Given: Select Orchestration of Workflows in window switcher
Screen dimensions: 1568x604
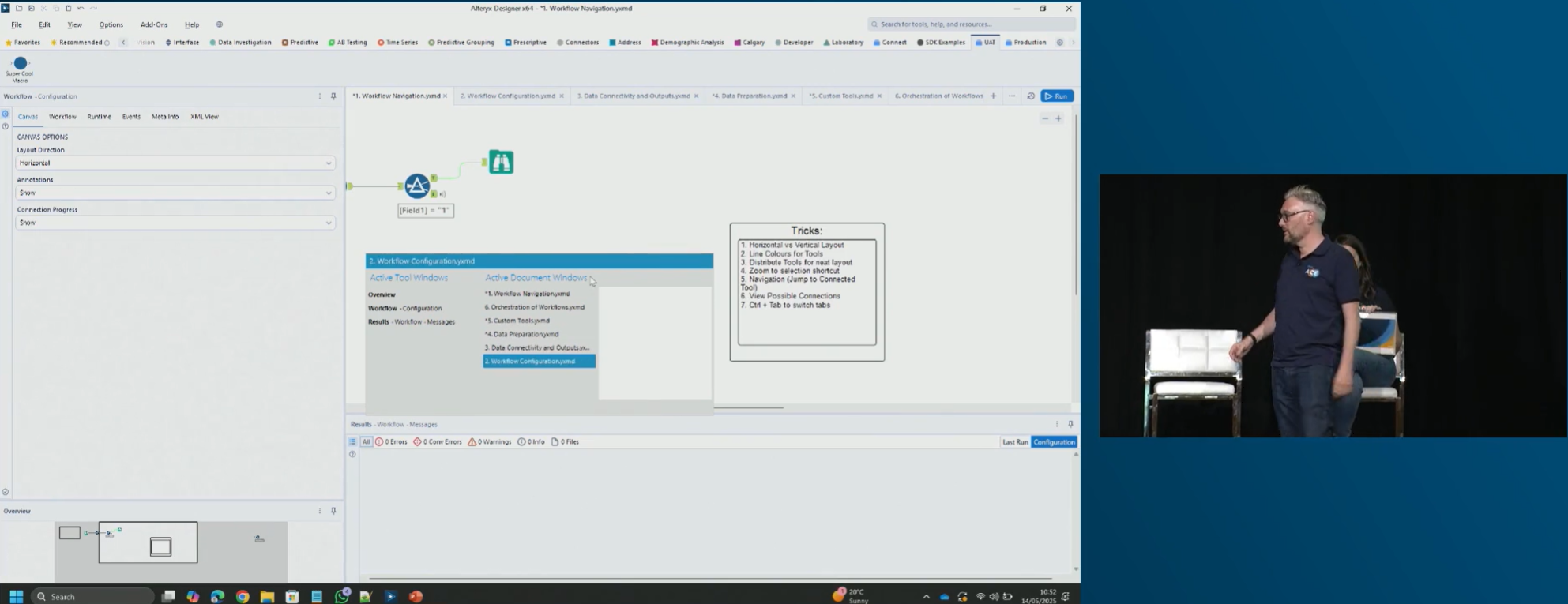Looking at the screenshot, I should click(x=535, y=307).
